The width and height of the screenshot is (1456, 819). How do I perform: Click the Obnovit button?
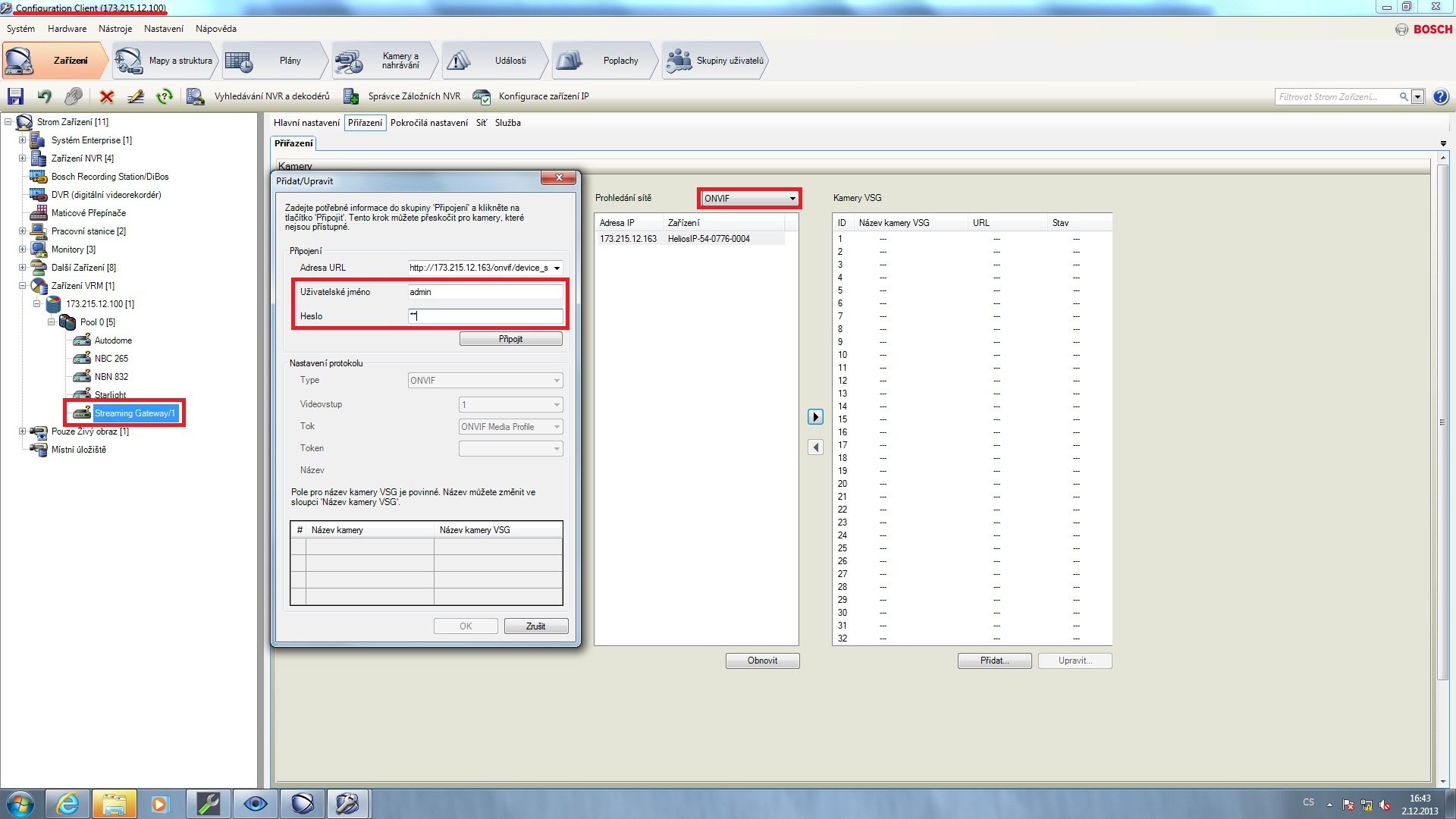[x=762, y=661]
